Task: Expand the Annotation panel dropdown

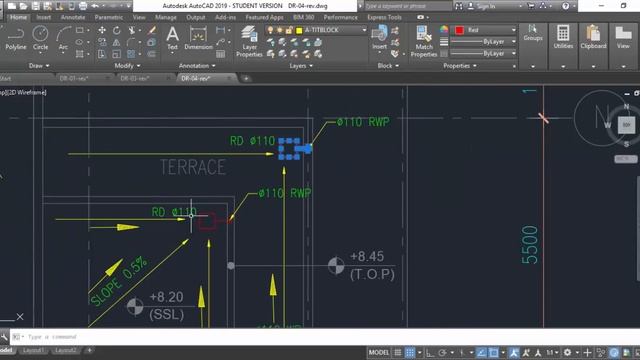Action: tap(197, 66)
